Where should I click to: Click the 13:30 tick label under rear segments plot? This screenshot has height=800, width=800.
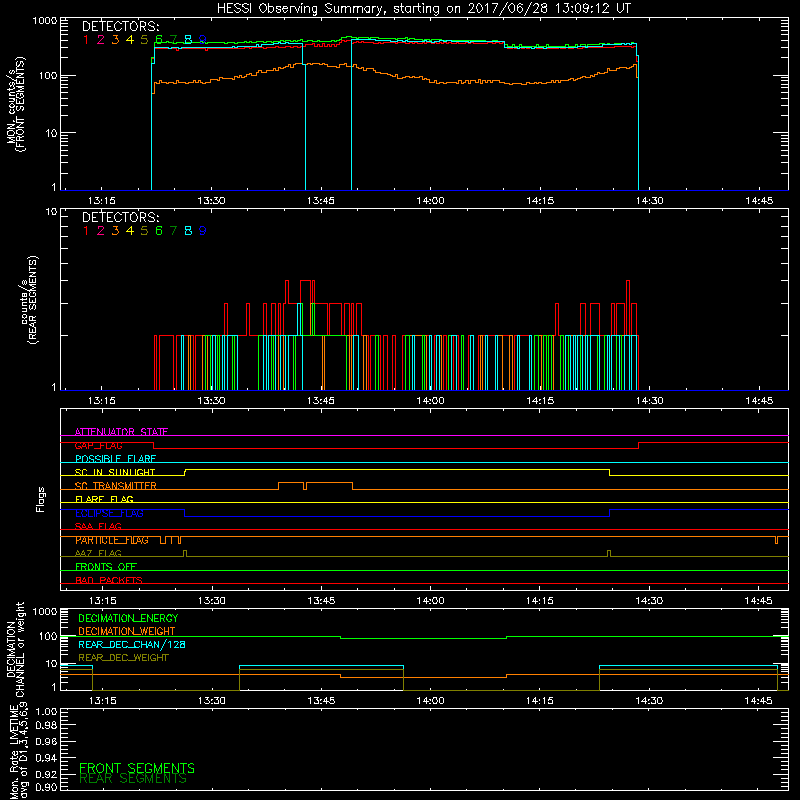pyautogui.click(x=211, y=401)
